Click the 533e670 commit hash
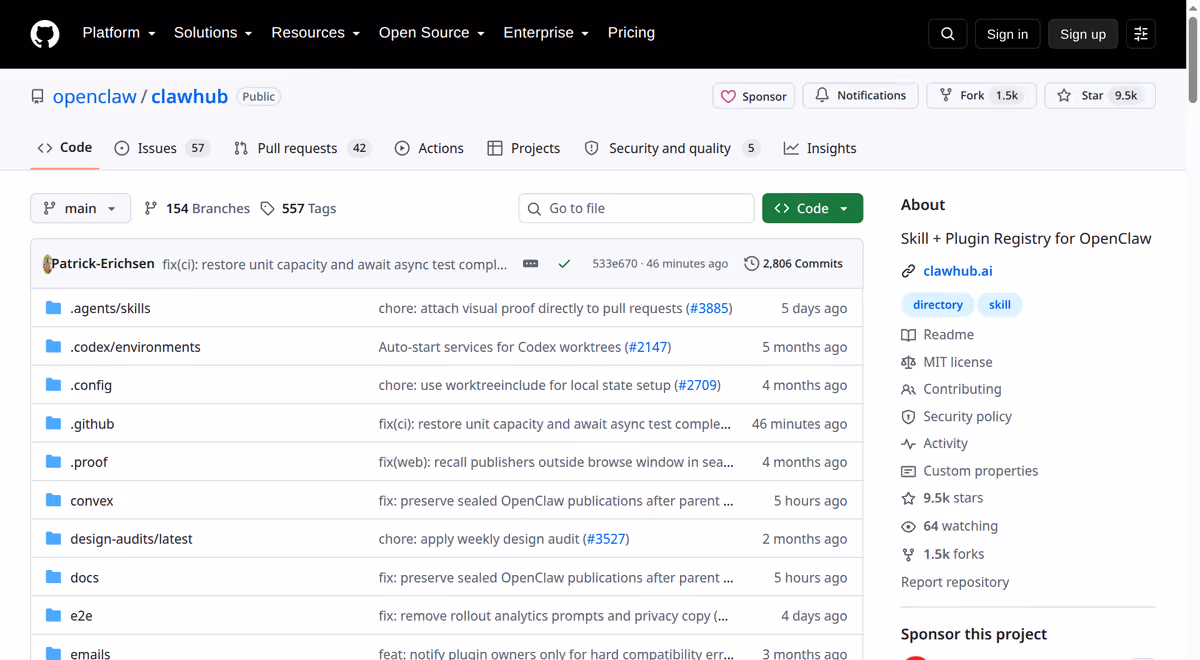This screenshot has height=660, width=1200. (614, 264)
